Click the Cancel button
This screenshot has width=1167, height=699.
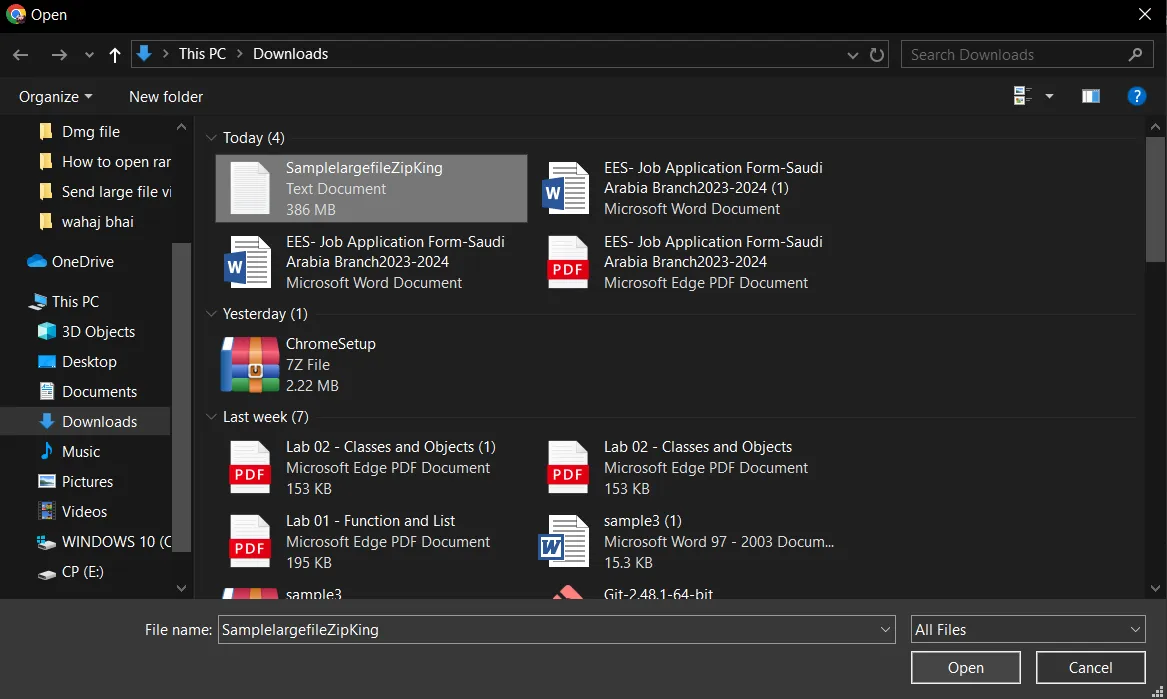pyautogui.click(x=1090, y=668)
